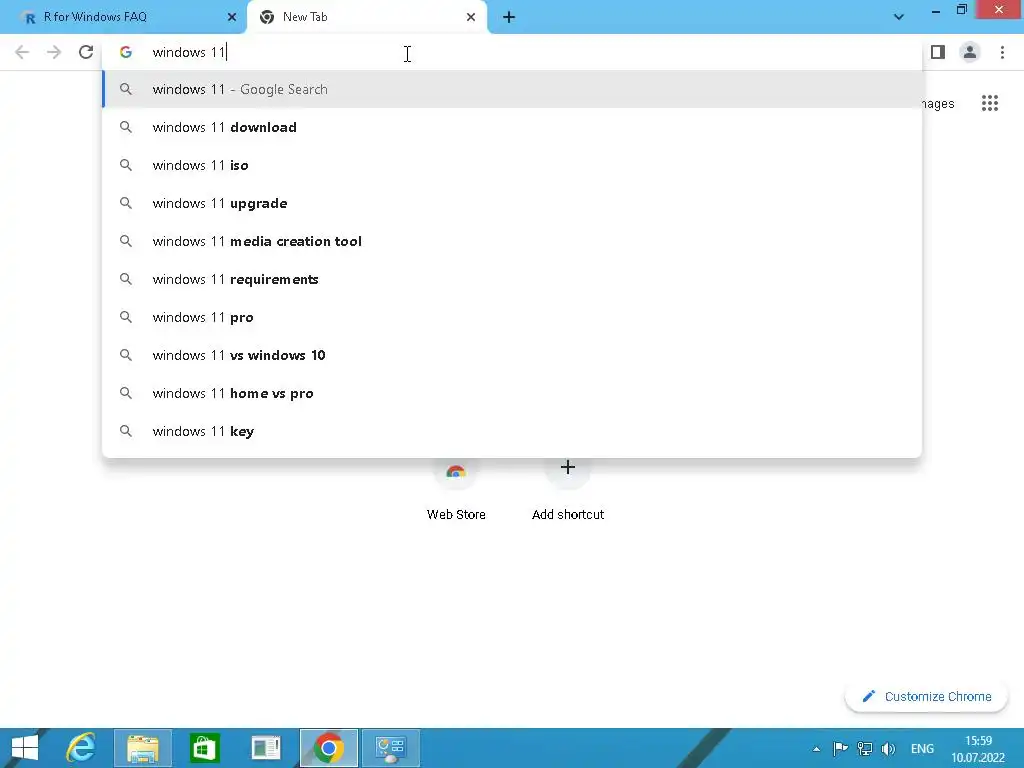This screenshot has width=1024, height=768.
Task: Pick windows 11 requirements suggestion
Action: pyautogui.click(x=512, y=279)
